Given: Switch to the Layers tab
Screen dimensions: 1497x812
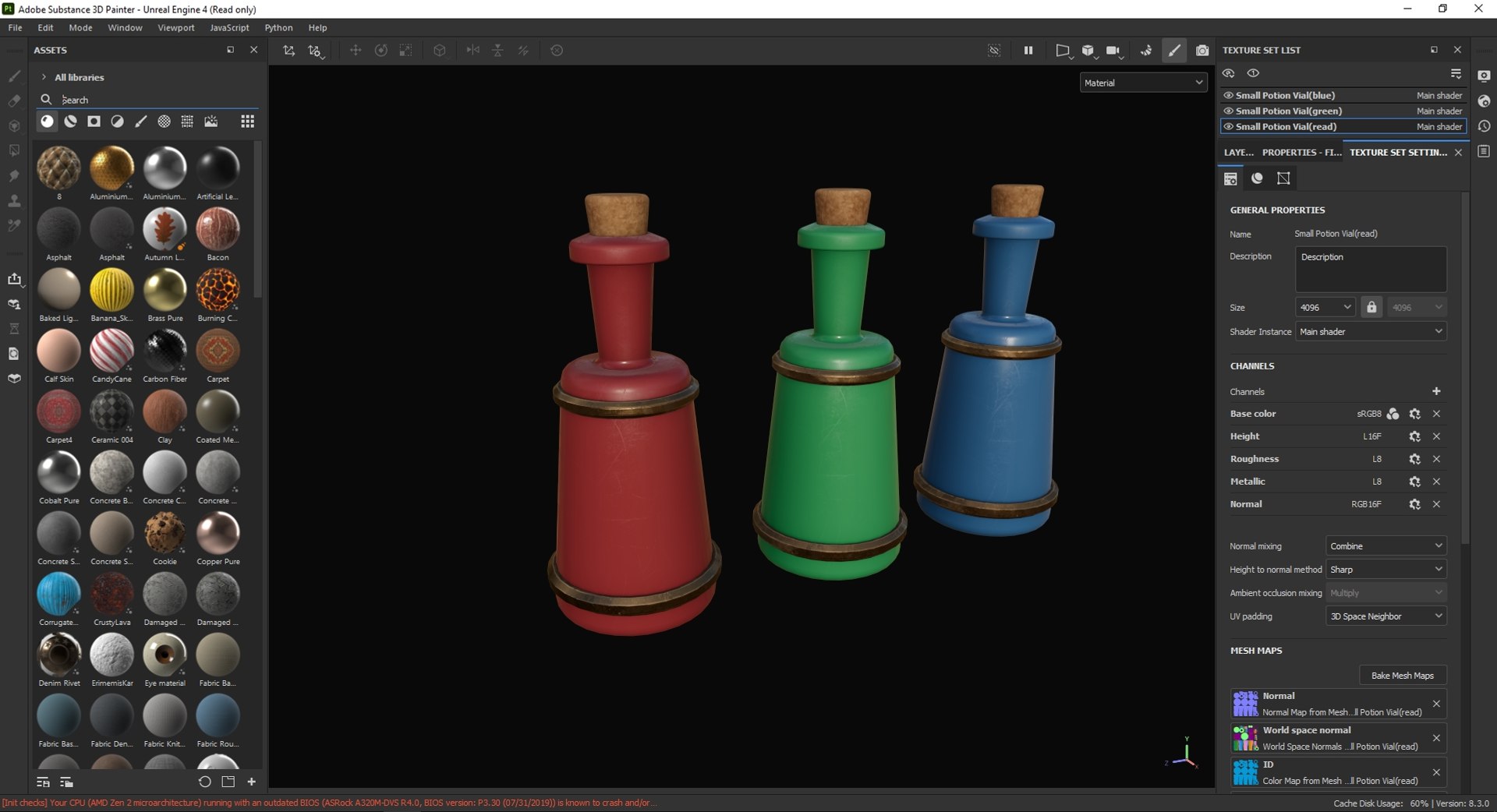Looking at the screenshot, I should (x=1238, y=153).
